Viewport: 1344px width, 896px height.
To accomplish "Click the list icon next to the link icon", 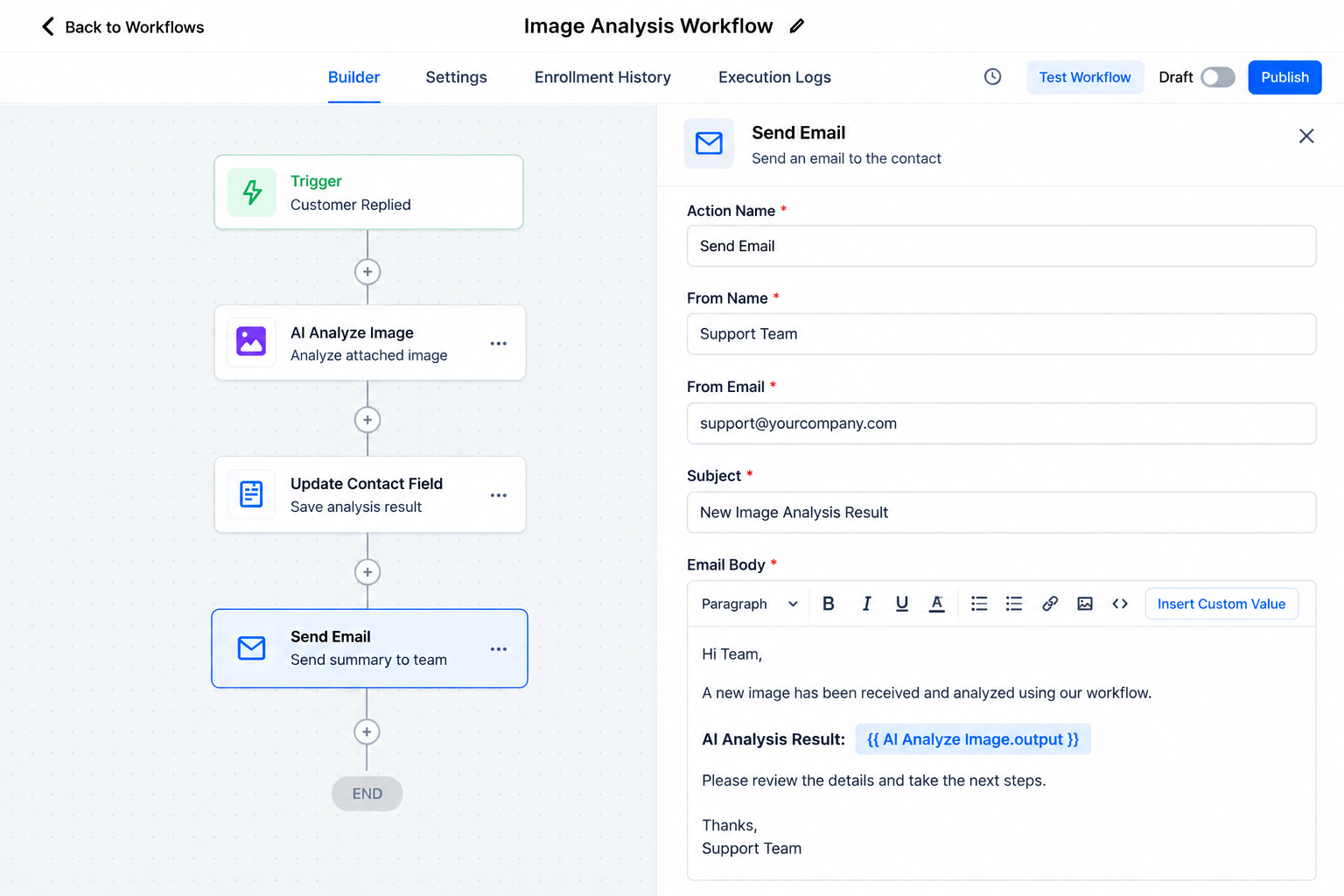I will tap(1014, 604).
